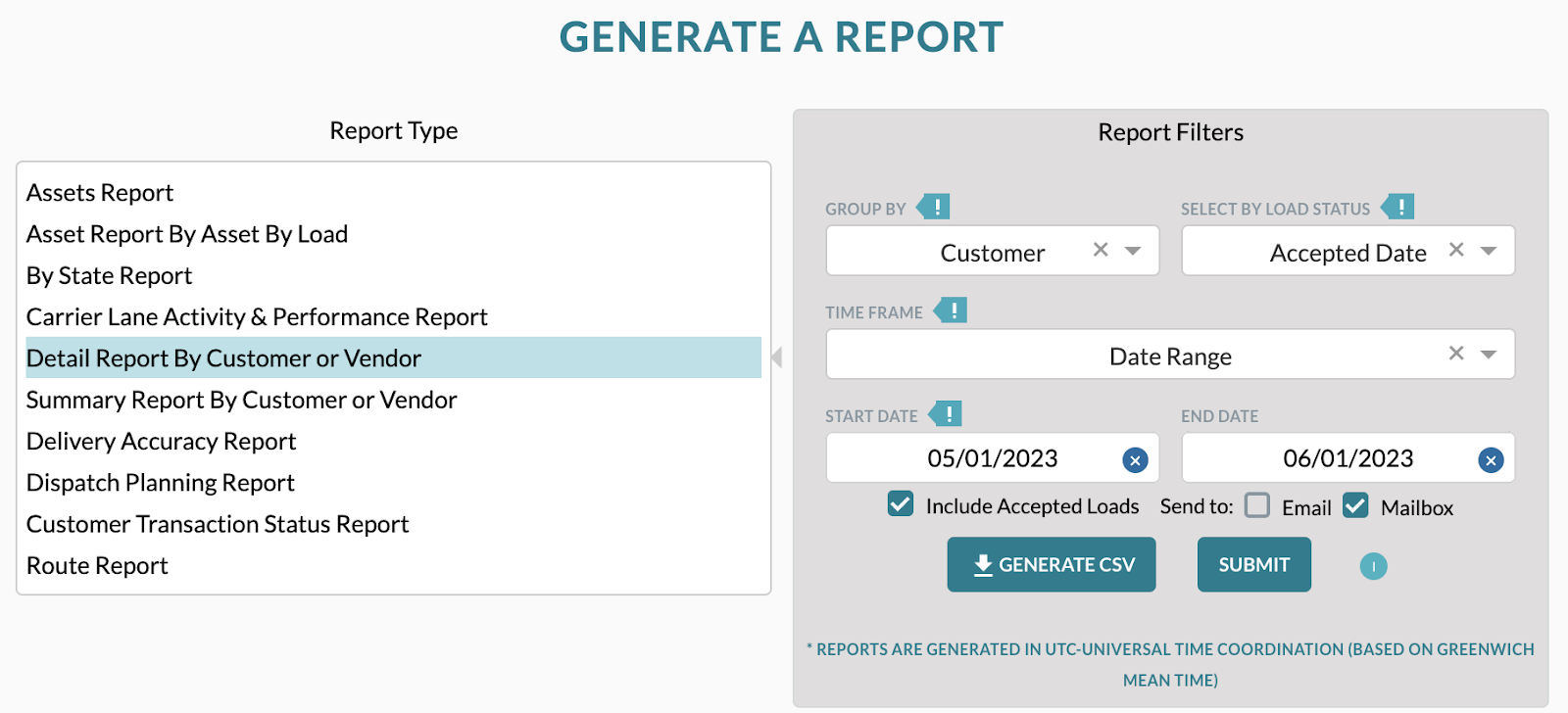Clear the Accepted Date load status selection

[1456, 250]
